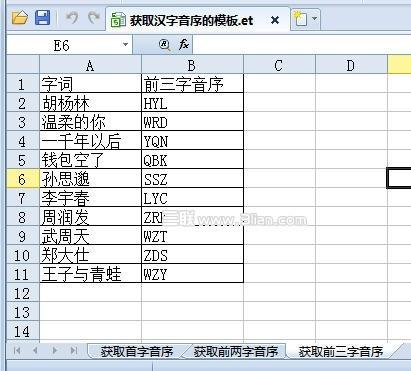The width and height of the screenshot is (411, 371).
Task: Click cell containing ZDS
Action: 192,255
